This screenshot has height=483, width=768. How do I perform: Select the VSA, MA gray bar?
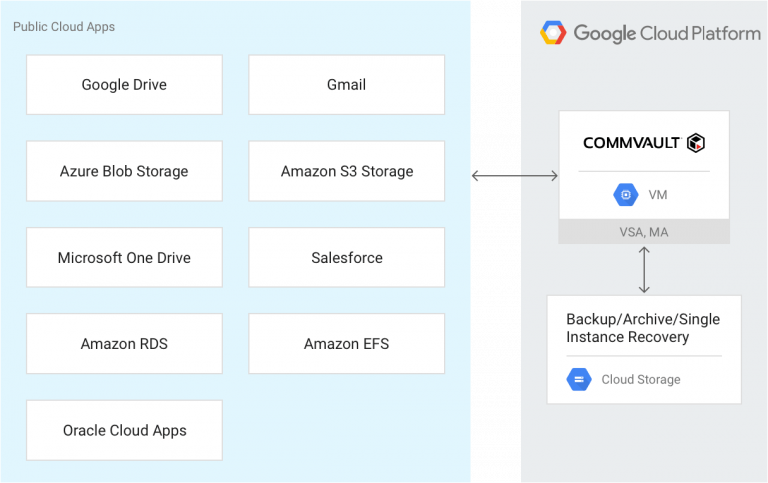[x=644, y=232]
